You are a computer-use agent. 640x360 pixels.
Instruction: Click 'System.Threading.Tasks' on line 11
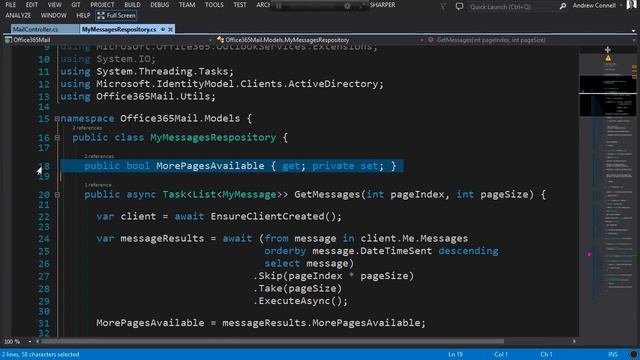coord(162,71)
